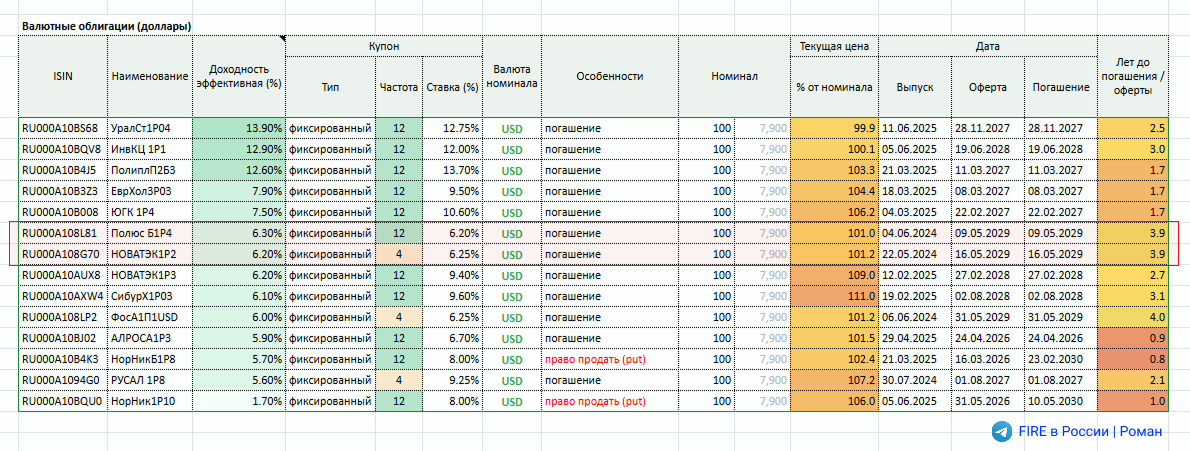Click the 12.60% yield cell

pos(239,170)
